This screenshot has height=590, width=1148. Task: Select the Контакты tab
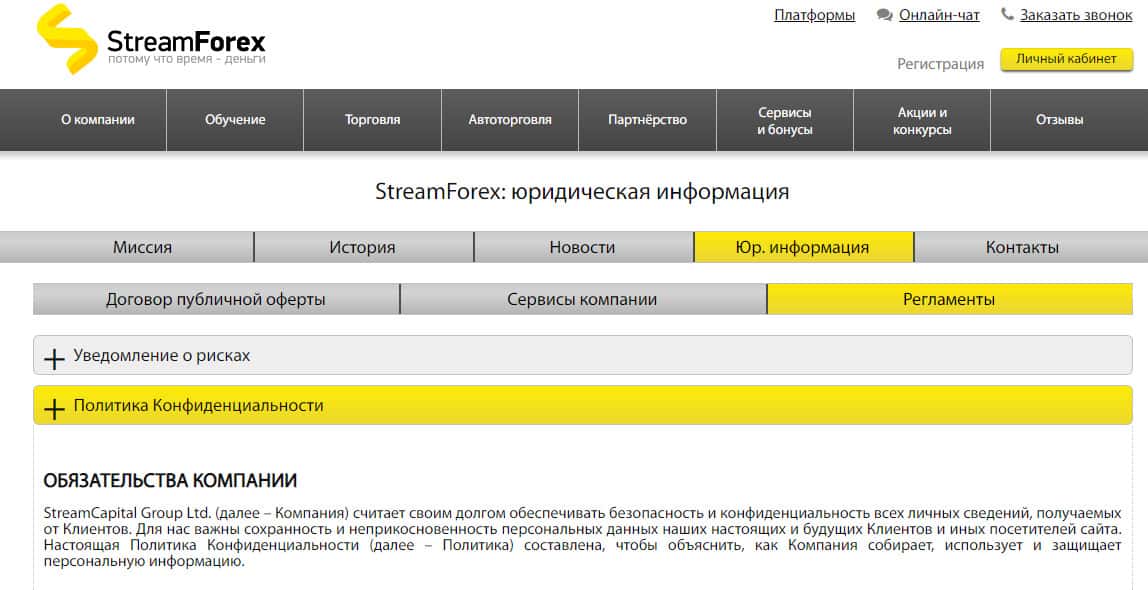(1022, 248)
